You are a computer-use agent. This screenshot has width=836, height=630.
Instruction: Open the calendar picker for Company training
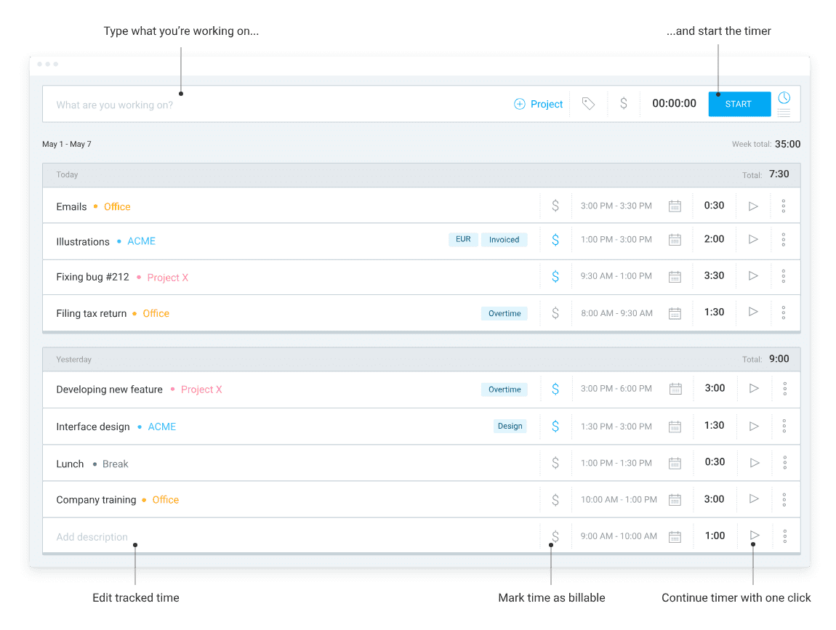click(675, 499)
